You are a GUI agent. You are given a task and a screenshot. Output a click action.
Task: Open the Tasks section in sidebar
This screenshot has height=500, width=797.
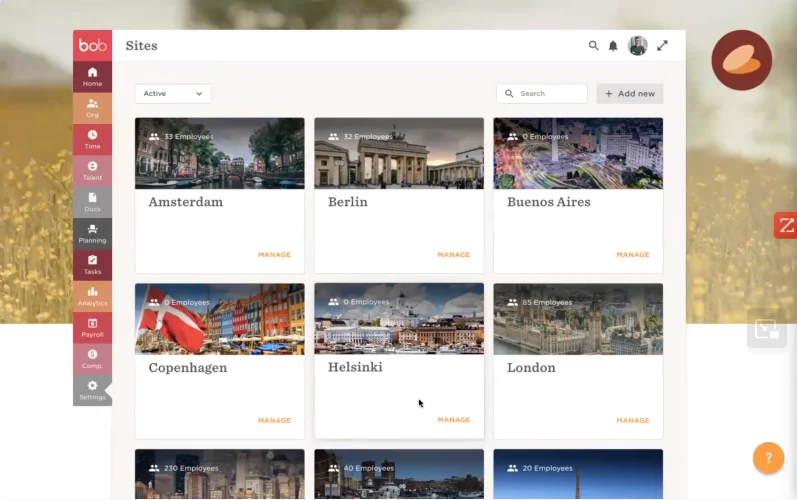pyautogui.click(x=93, y=265)
